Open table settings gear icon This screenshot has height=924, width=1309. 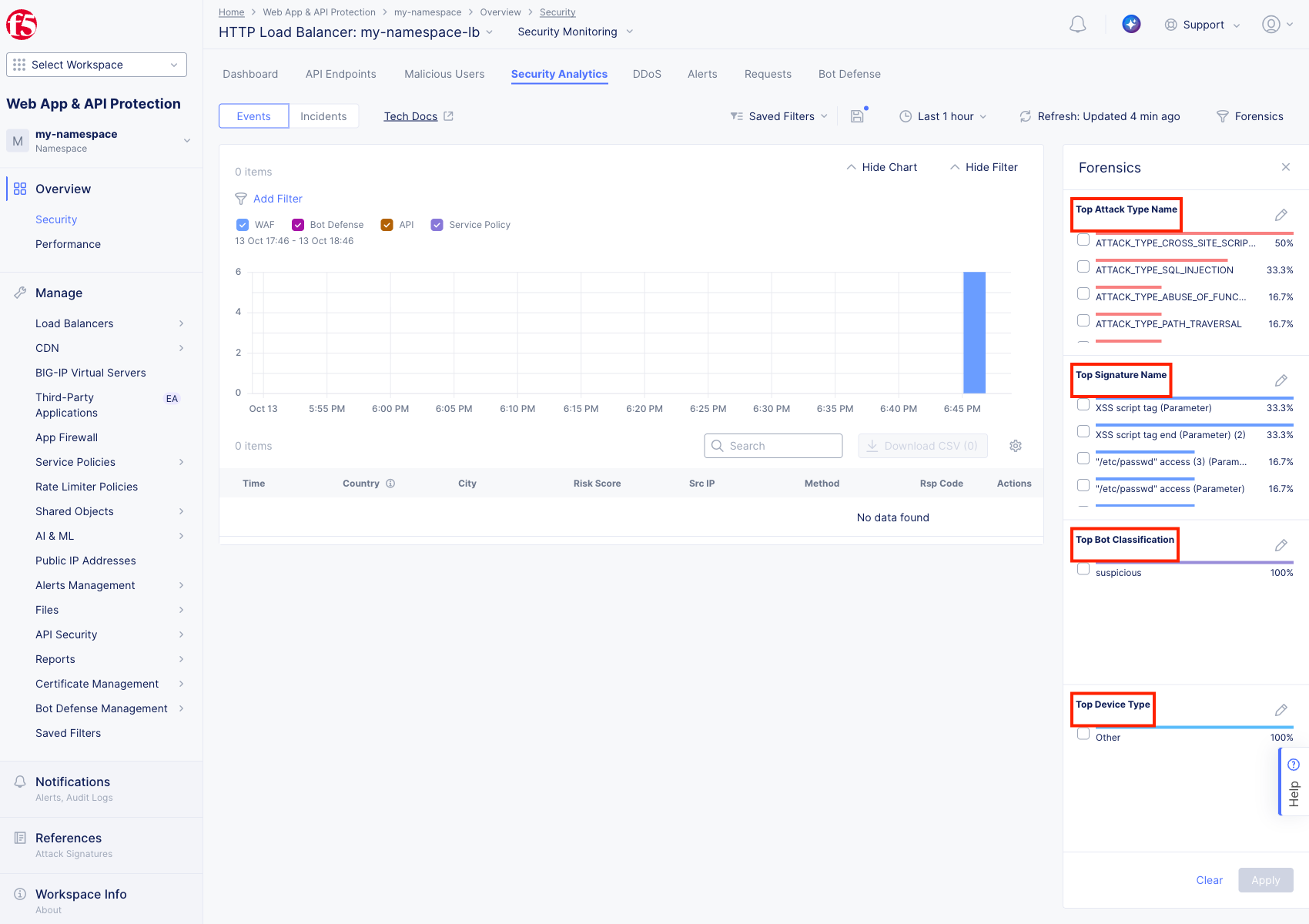click(x=1016, y=446)
